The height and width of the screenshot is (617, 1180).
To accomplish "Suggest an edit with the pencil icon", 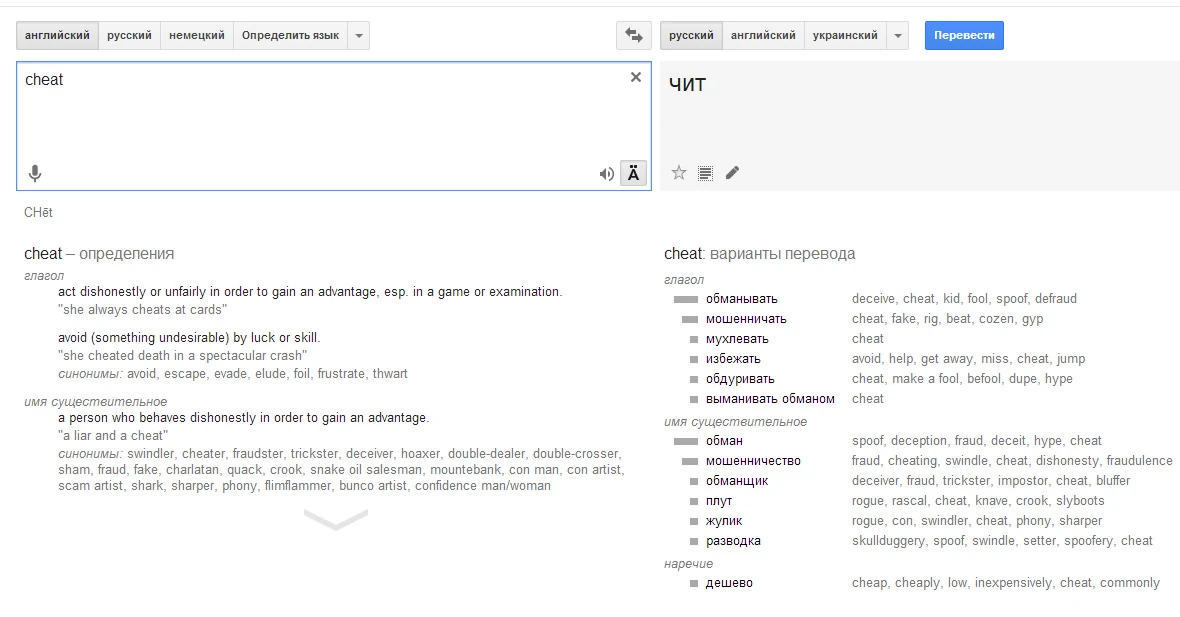I will click(x=732, y=173).
